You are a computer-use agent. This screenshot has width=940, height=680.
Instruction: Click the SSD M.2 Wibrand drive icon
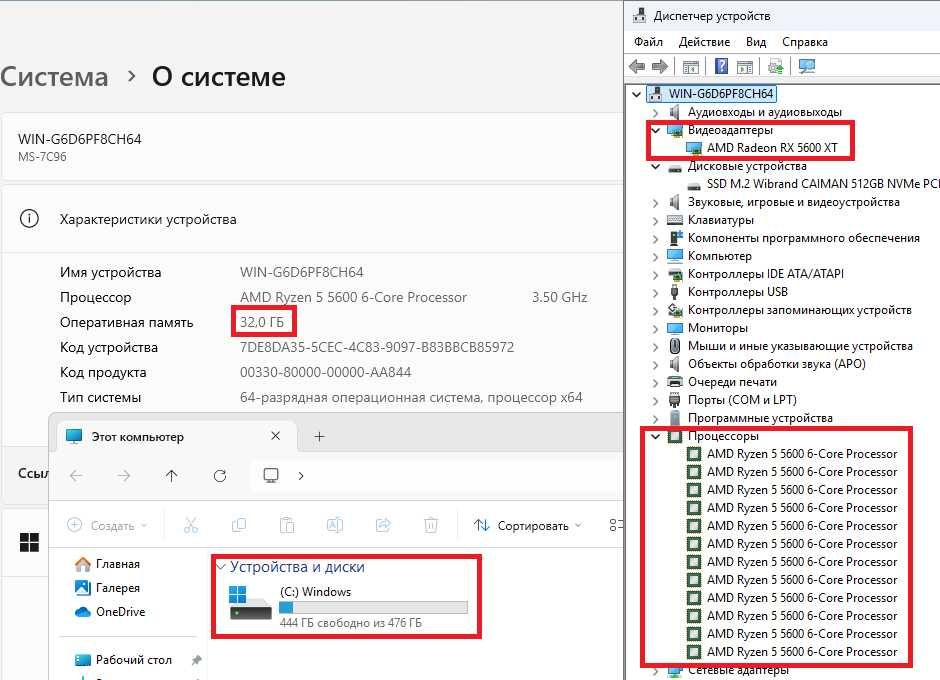(694, 185)
